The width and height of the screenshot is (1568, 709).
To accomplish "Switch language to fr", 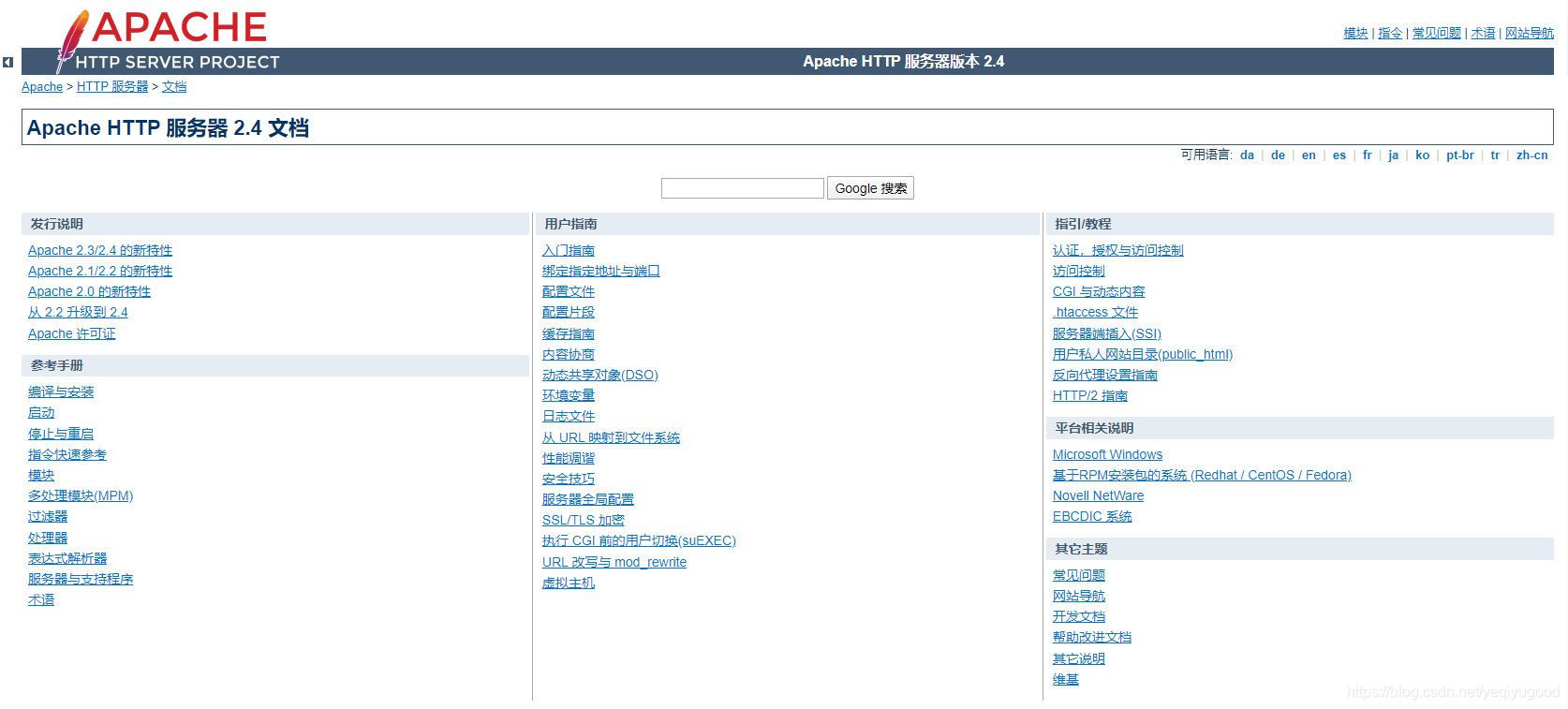I will [x=1368, y=155].
